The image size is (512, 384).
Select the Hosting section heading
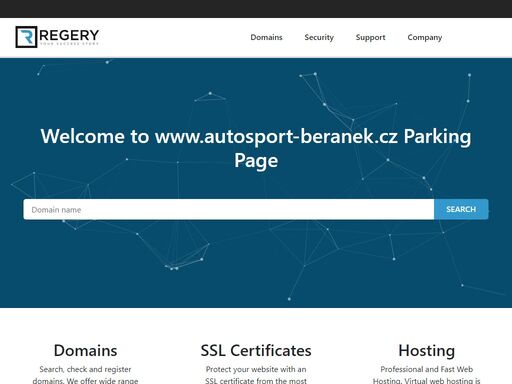[427, 350]
